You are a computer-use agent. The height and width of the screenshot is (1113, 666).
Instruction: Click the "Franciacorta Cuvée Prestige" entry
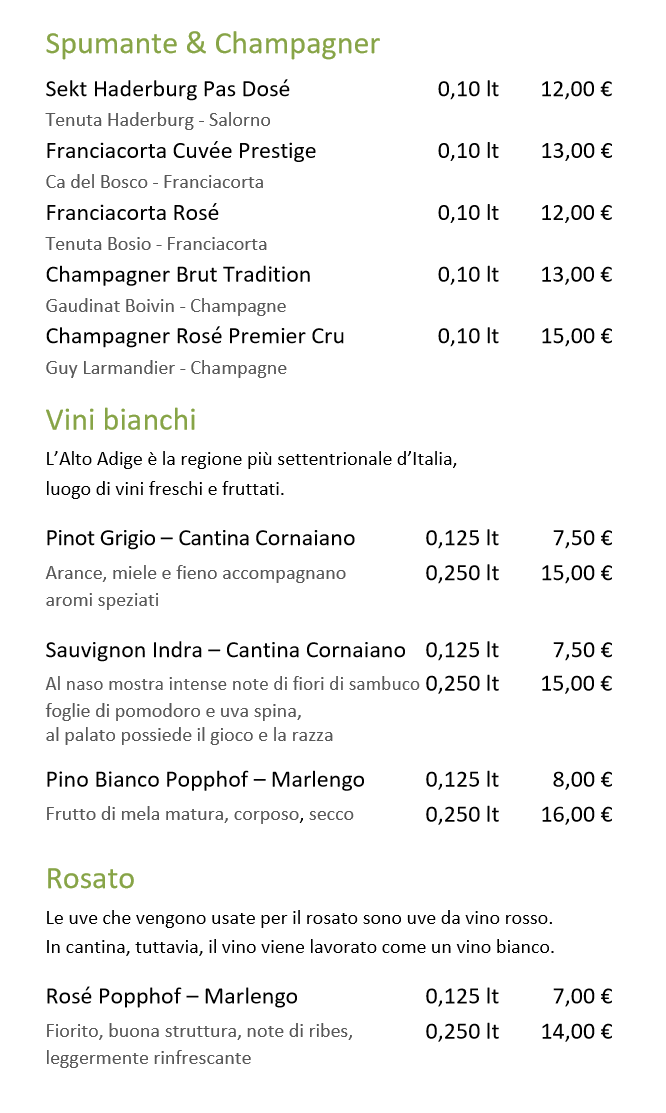[x=180, y=151]
